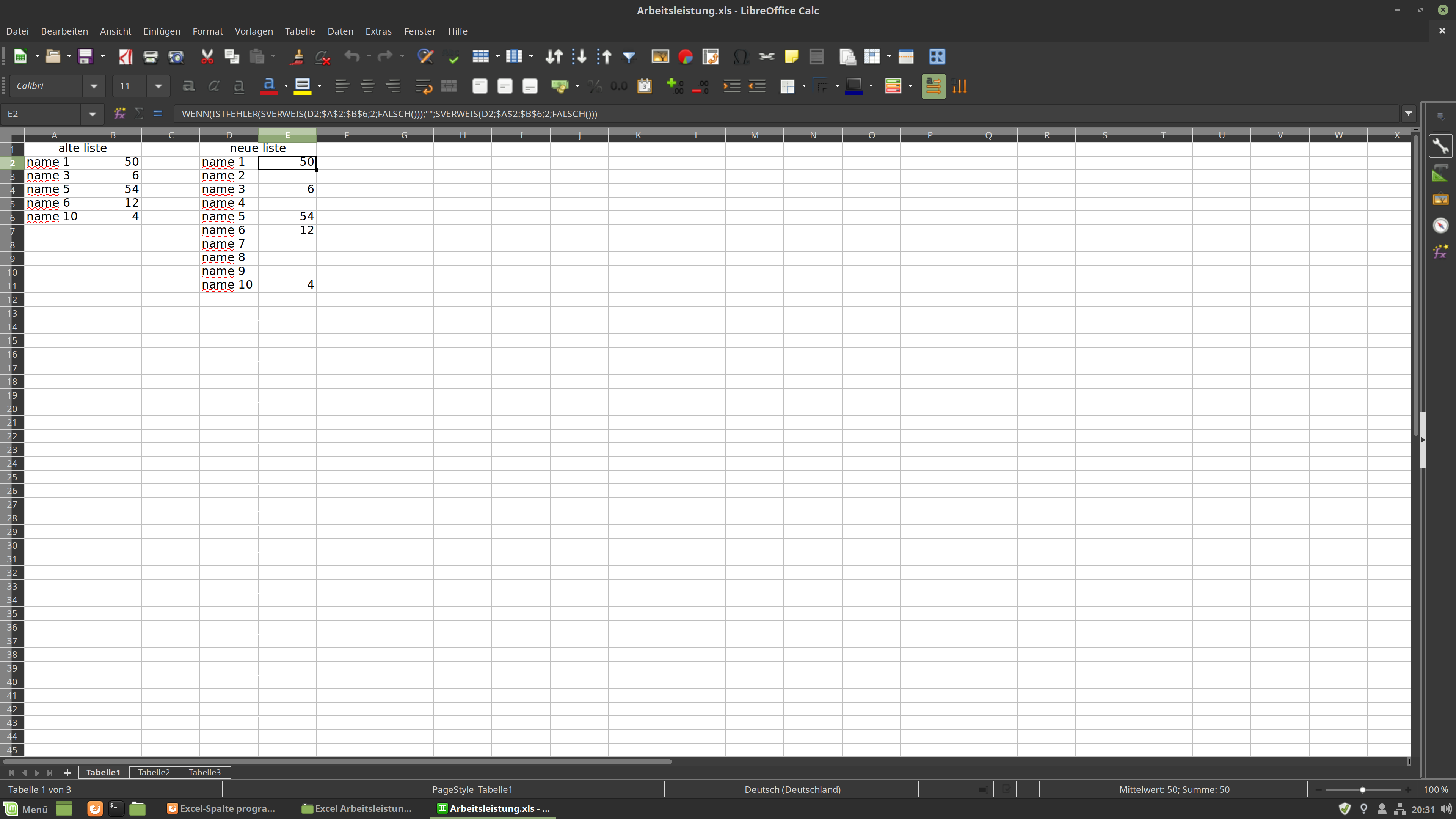Expand the Calibri font name dropdown

coord(94,86)
